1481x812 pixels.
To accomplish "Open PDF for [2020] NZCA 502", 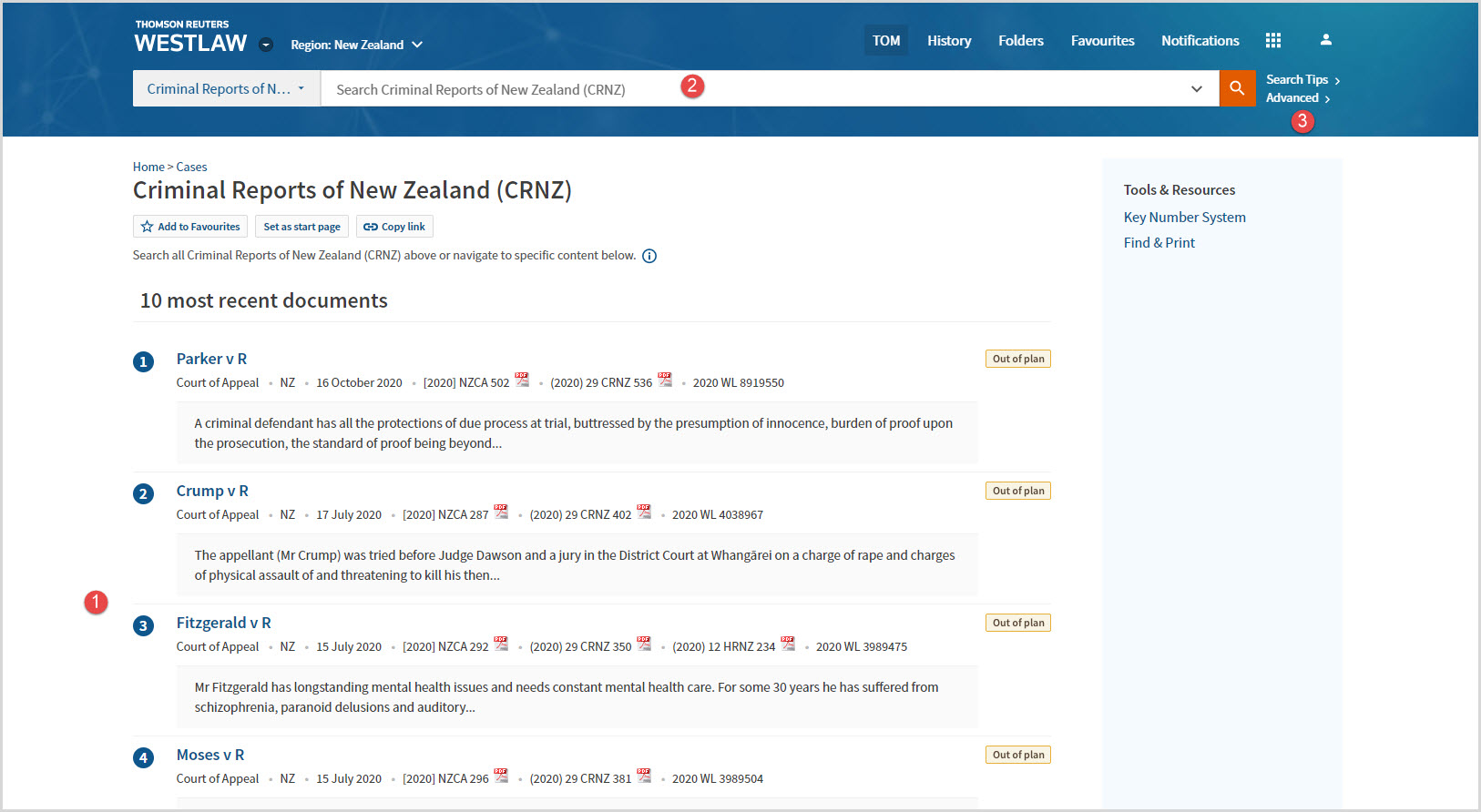I will (522, 380).
